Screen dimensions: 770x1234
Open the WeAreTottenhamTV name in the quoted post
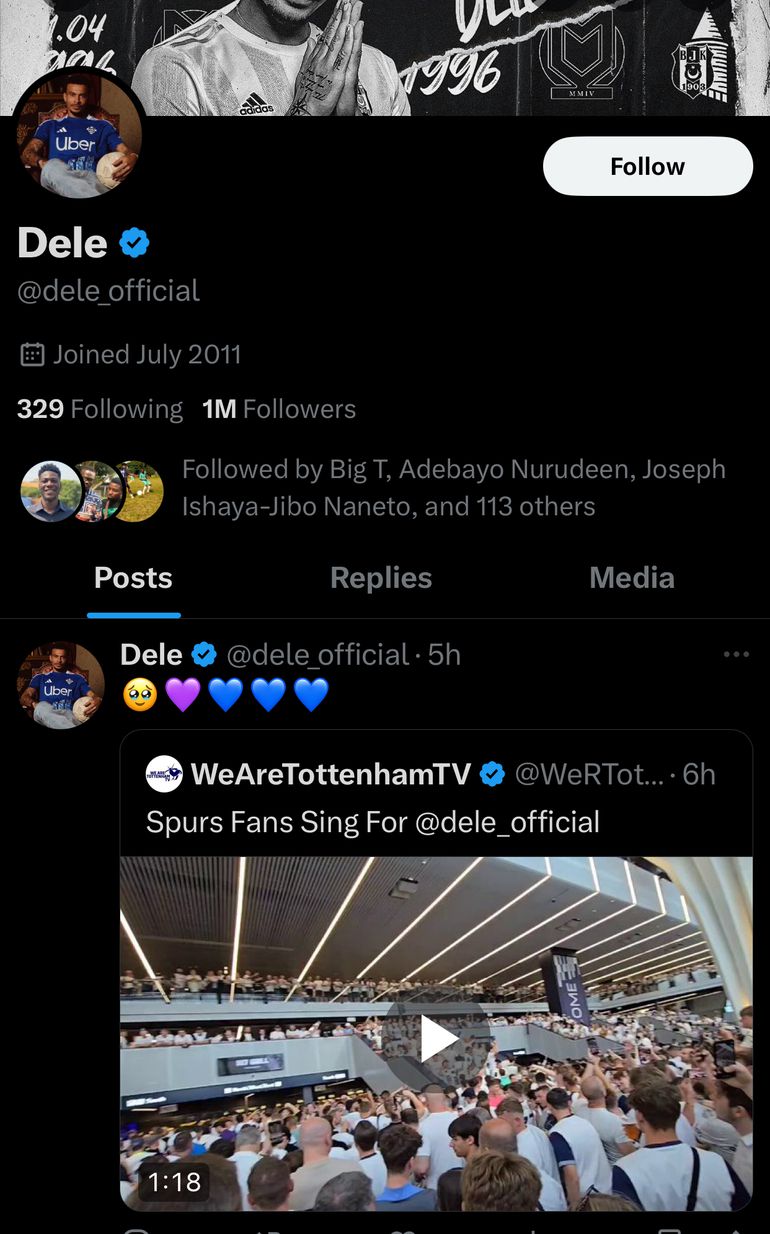point(330,774)
